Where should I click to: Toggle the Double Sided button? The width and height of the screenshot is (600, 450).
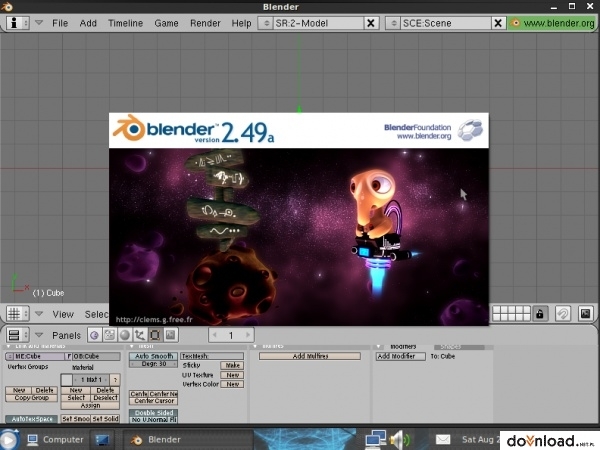coord(153,413)
